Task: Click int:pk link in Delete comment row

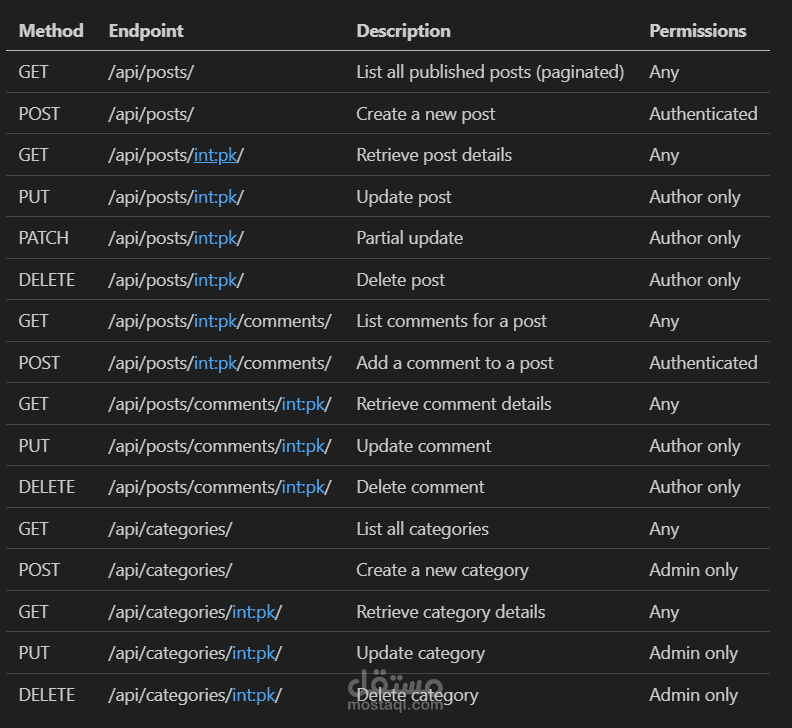Action: (303, 488)
